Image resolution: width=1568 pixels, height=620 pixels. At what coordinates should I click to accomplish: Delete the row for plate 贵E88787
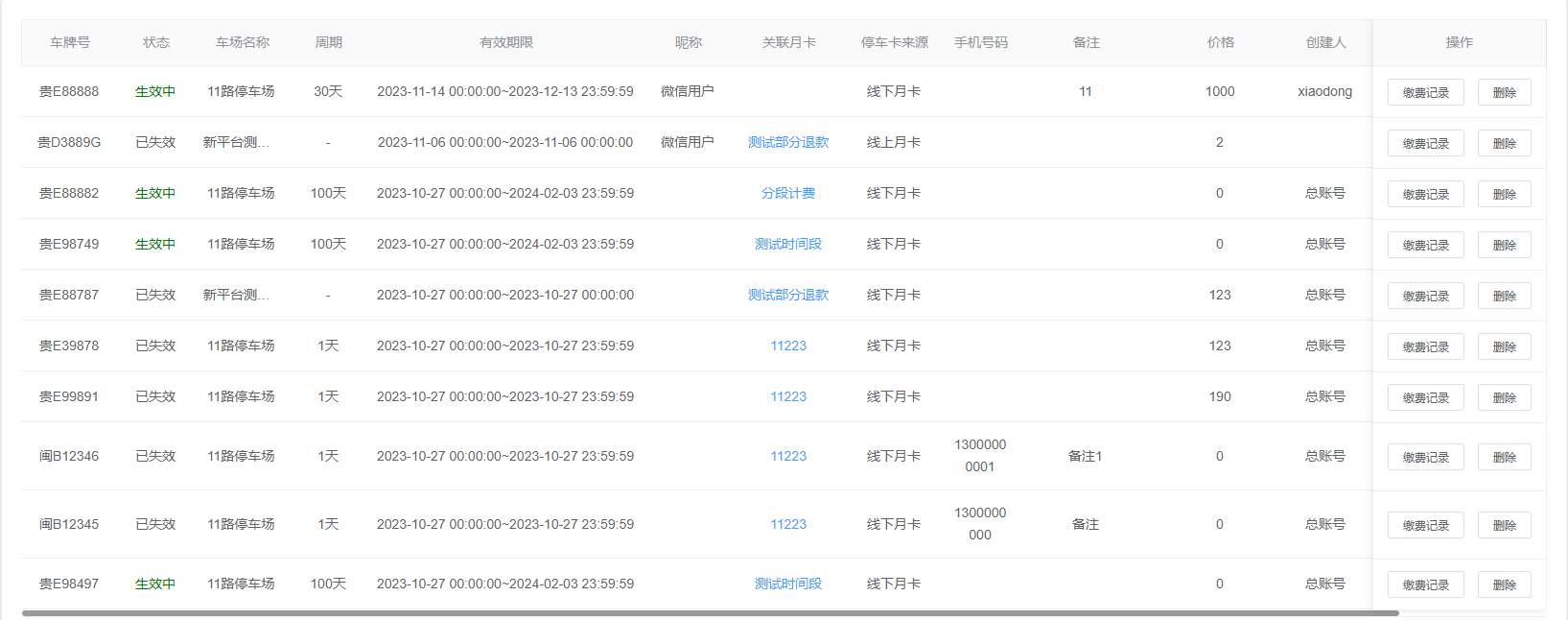[x=1504, y=296]
